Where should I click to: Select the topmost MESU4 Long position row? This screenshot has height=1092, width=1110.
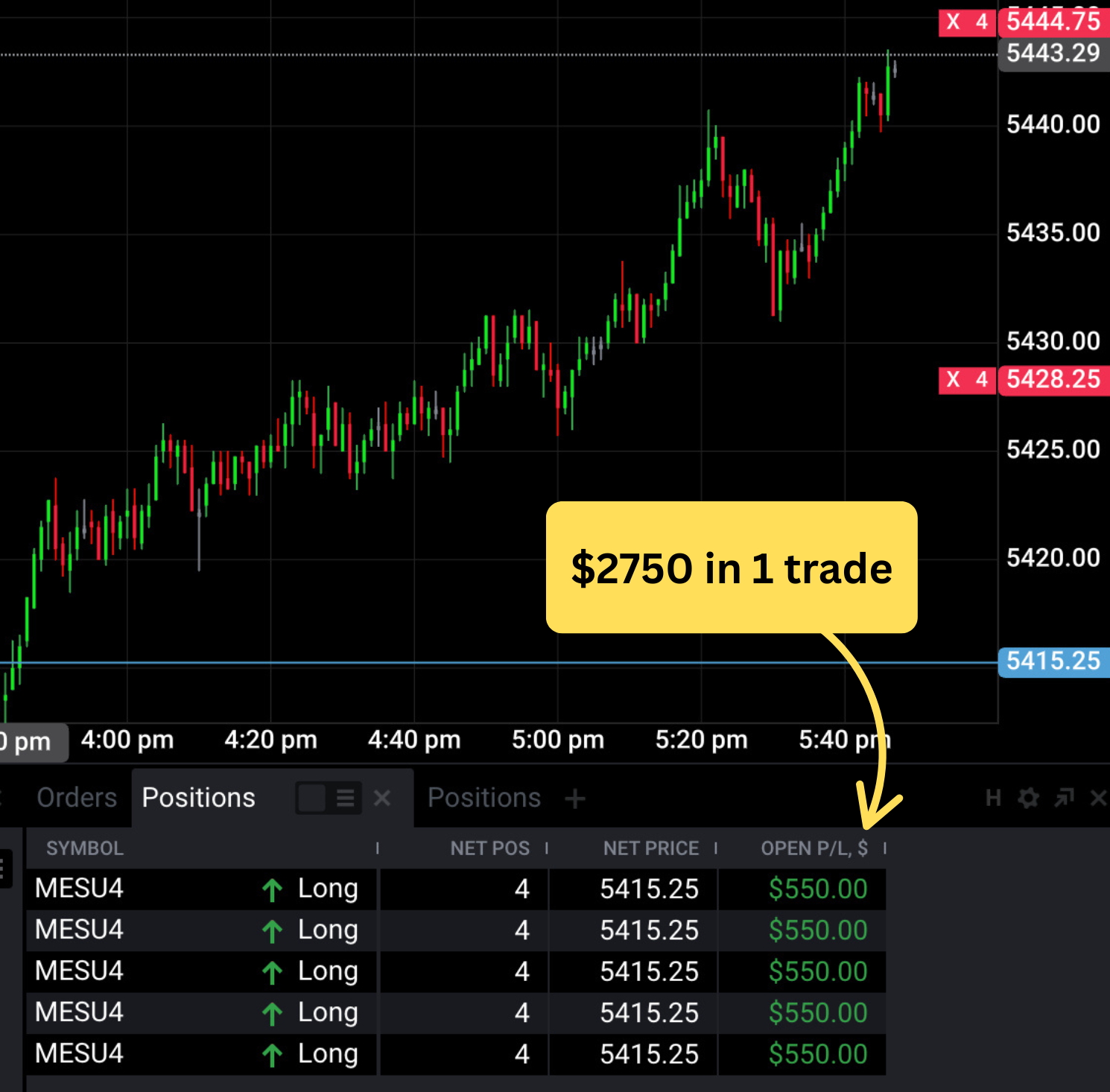point(456,889)
